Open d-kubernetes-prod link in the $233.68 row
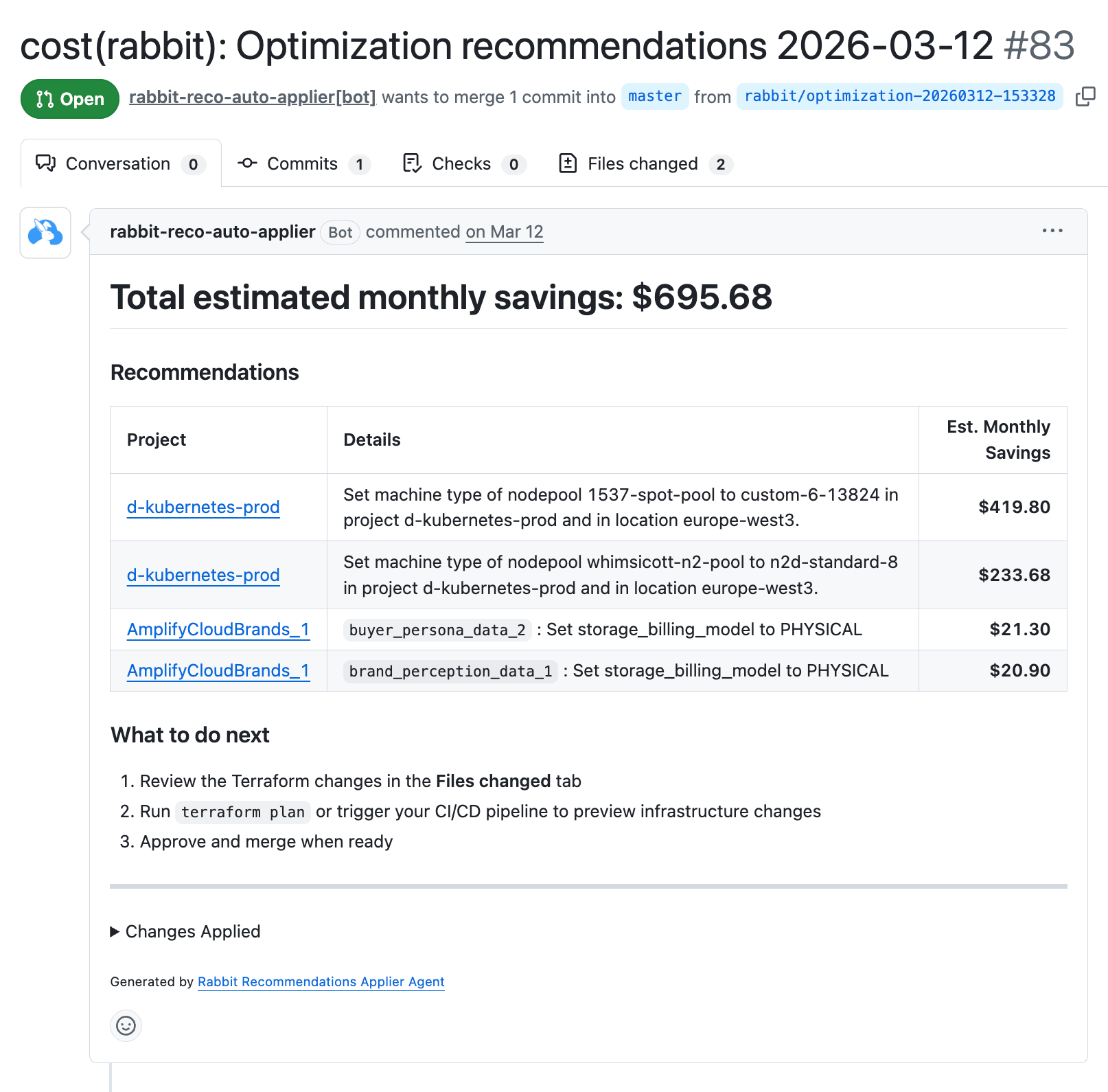The width and height of the screenshot is (1108, 1092). (203, 575)
